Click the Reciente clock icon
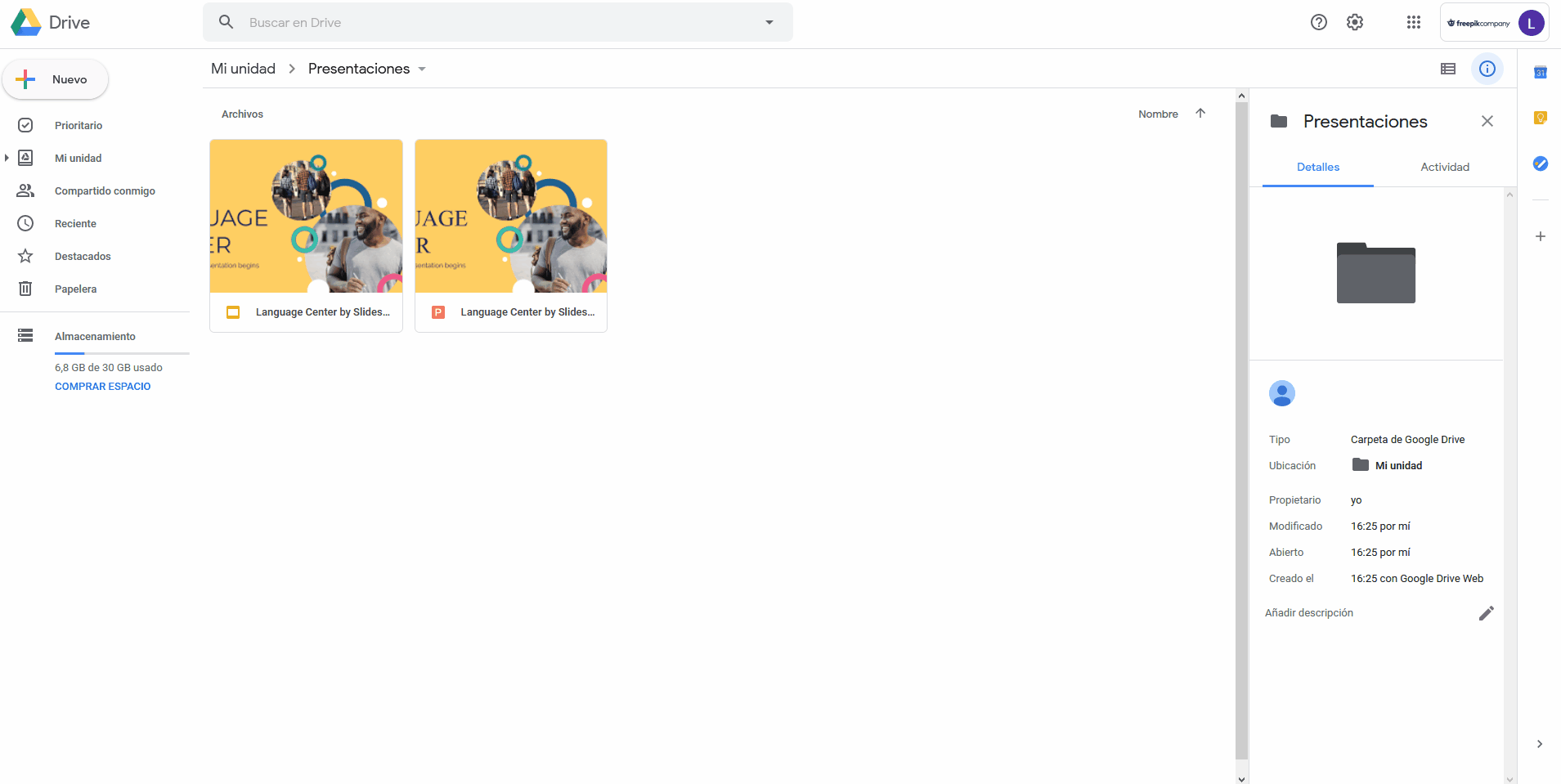The width and height of the screenshot is (1561, 784). 25,223
